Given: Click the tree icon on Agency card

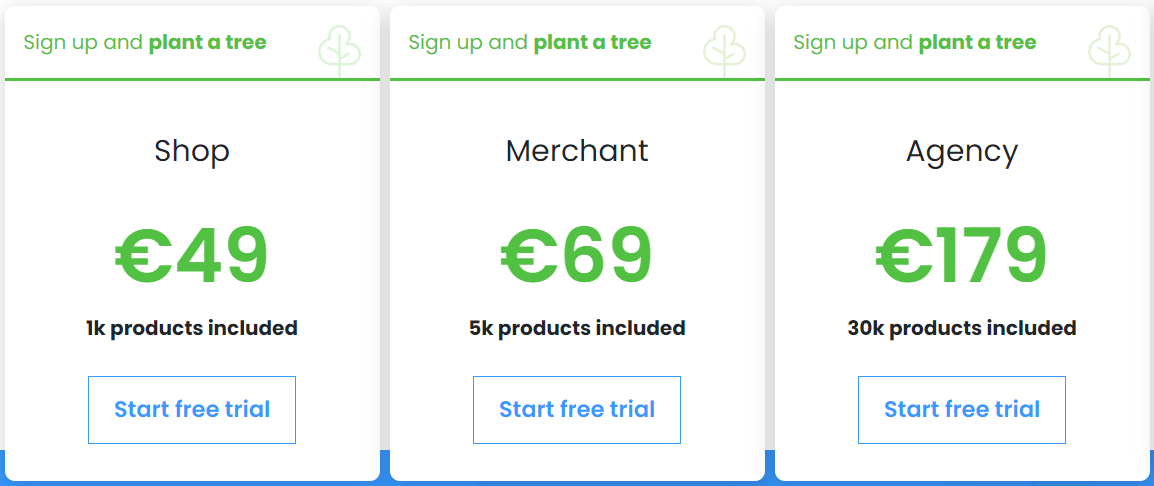Looking at the screenshot, I should click(1109, 52).
